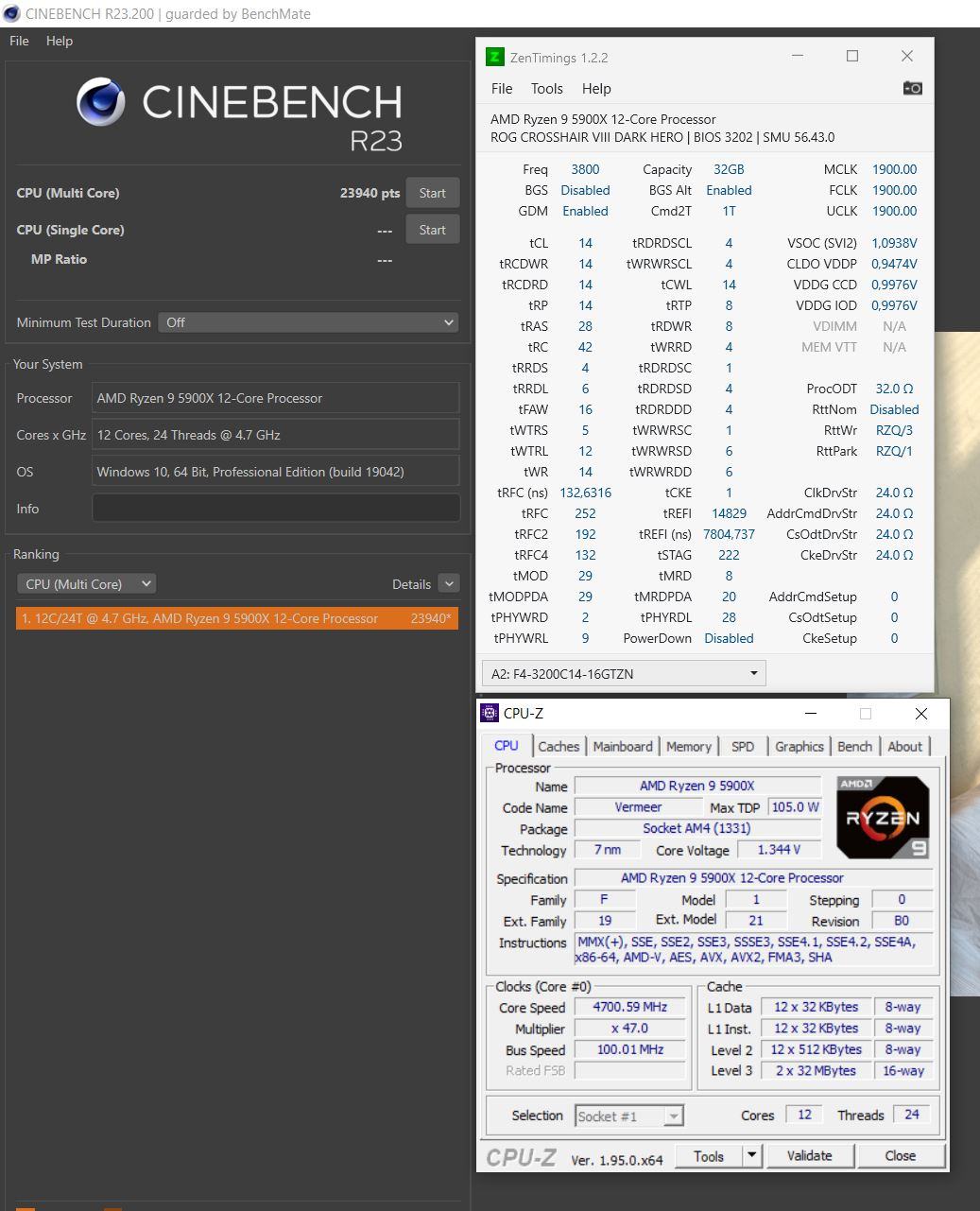
Task: Click the tREFI value 14829
Action: coord(729,513)
